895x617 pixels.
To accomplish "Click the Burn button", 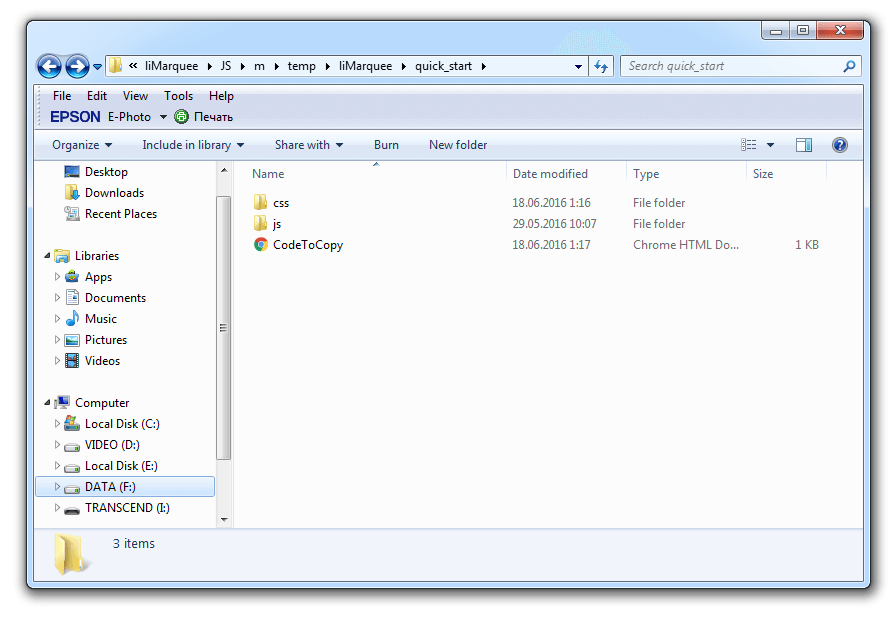I will coord(386,145).
